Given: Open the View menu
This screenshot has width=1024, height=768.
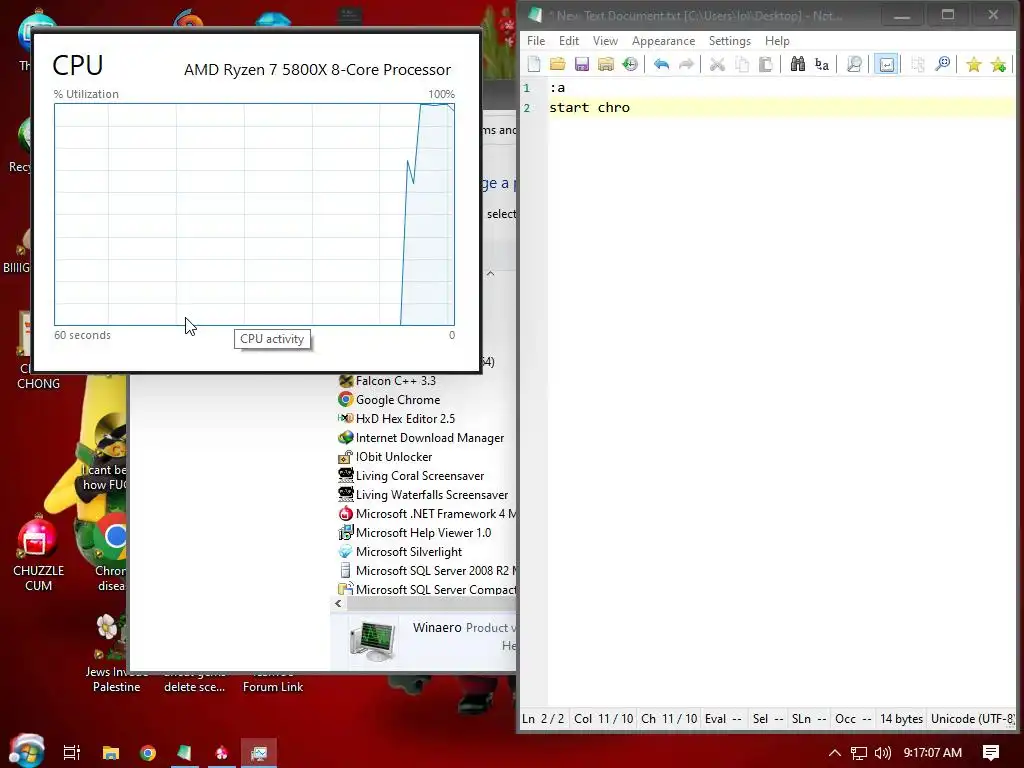Looking at the screenshot, I should [x=605, y=40].
